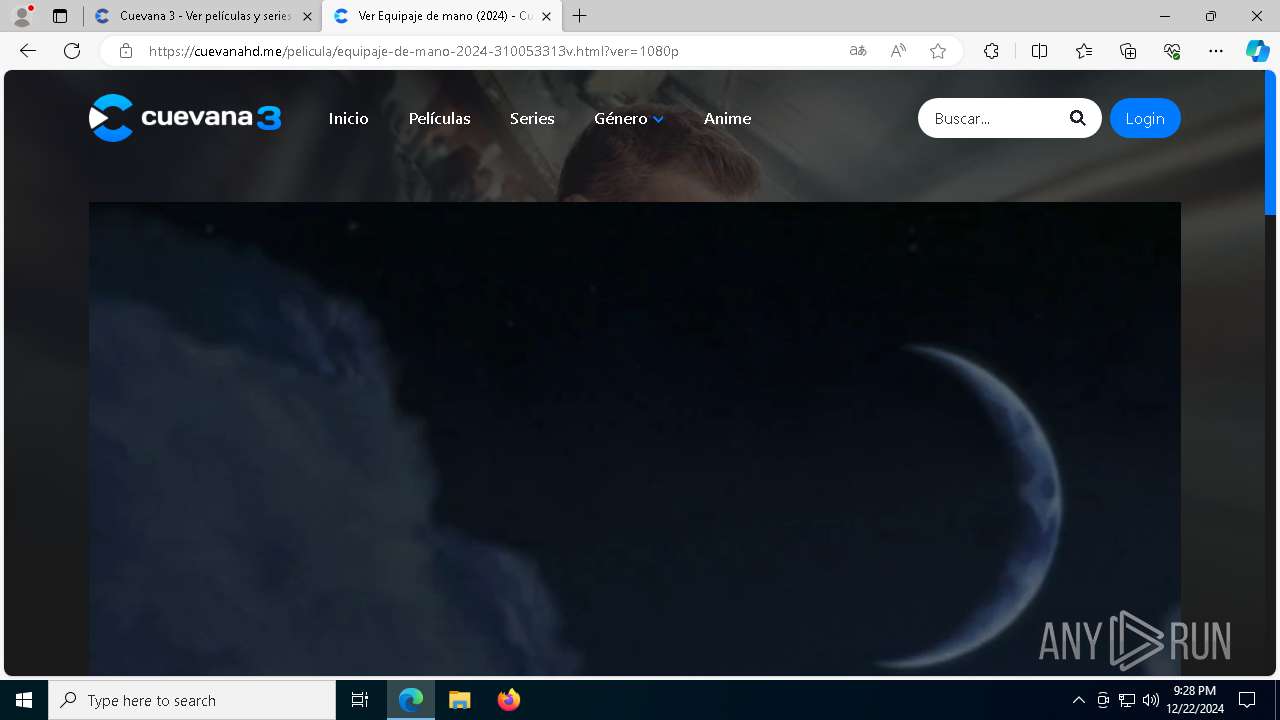The height and width of the screenshot is (720, 1280).
Task: Click the address bar URL
Action: (414, 51)
